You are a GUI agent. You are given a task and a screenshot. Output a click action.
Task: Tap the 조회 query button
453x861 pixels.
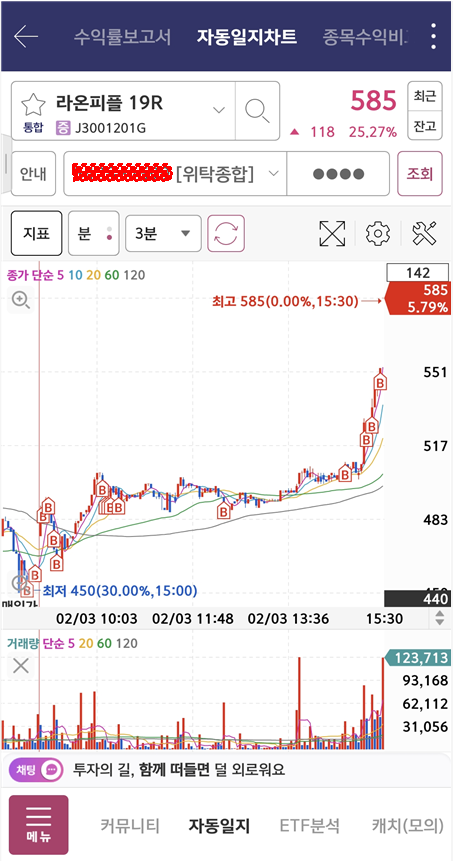click(420, 174)
